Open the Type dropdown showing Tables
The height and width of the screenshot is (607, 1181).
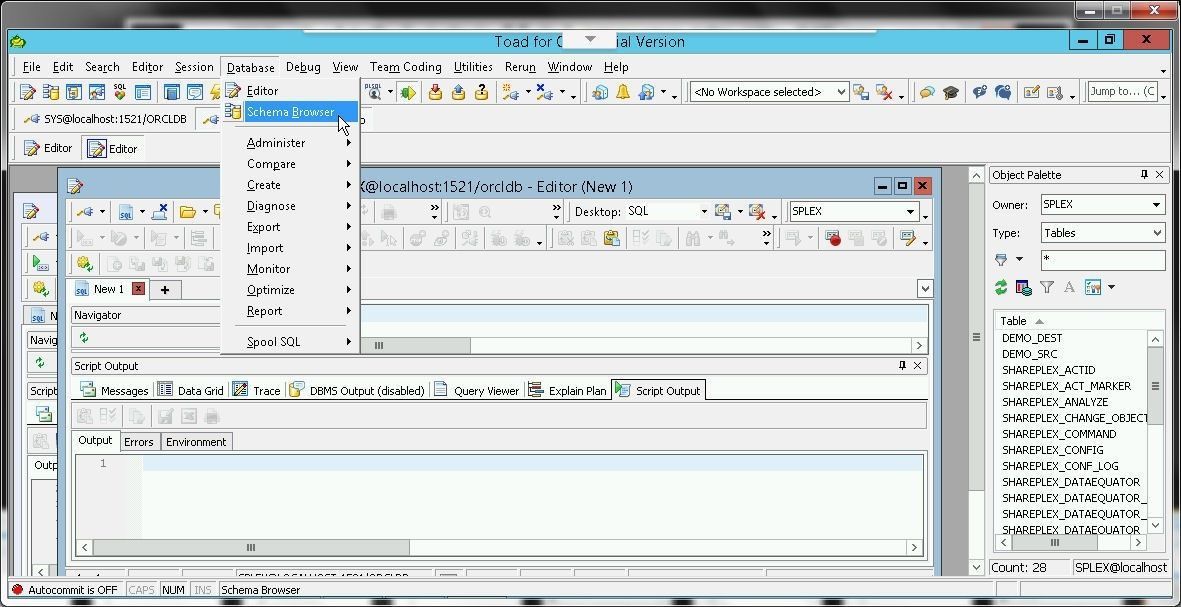[x=1158, y=233]
